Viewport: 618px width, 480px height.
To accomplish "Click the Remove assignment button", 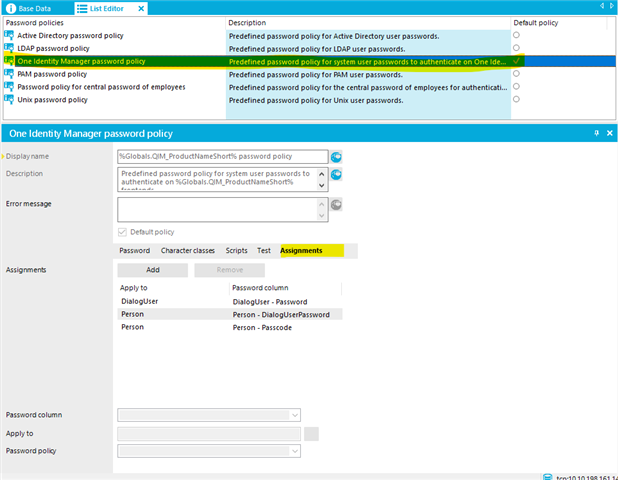I will pyautogui.click(x=229, y=270).
